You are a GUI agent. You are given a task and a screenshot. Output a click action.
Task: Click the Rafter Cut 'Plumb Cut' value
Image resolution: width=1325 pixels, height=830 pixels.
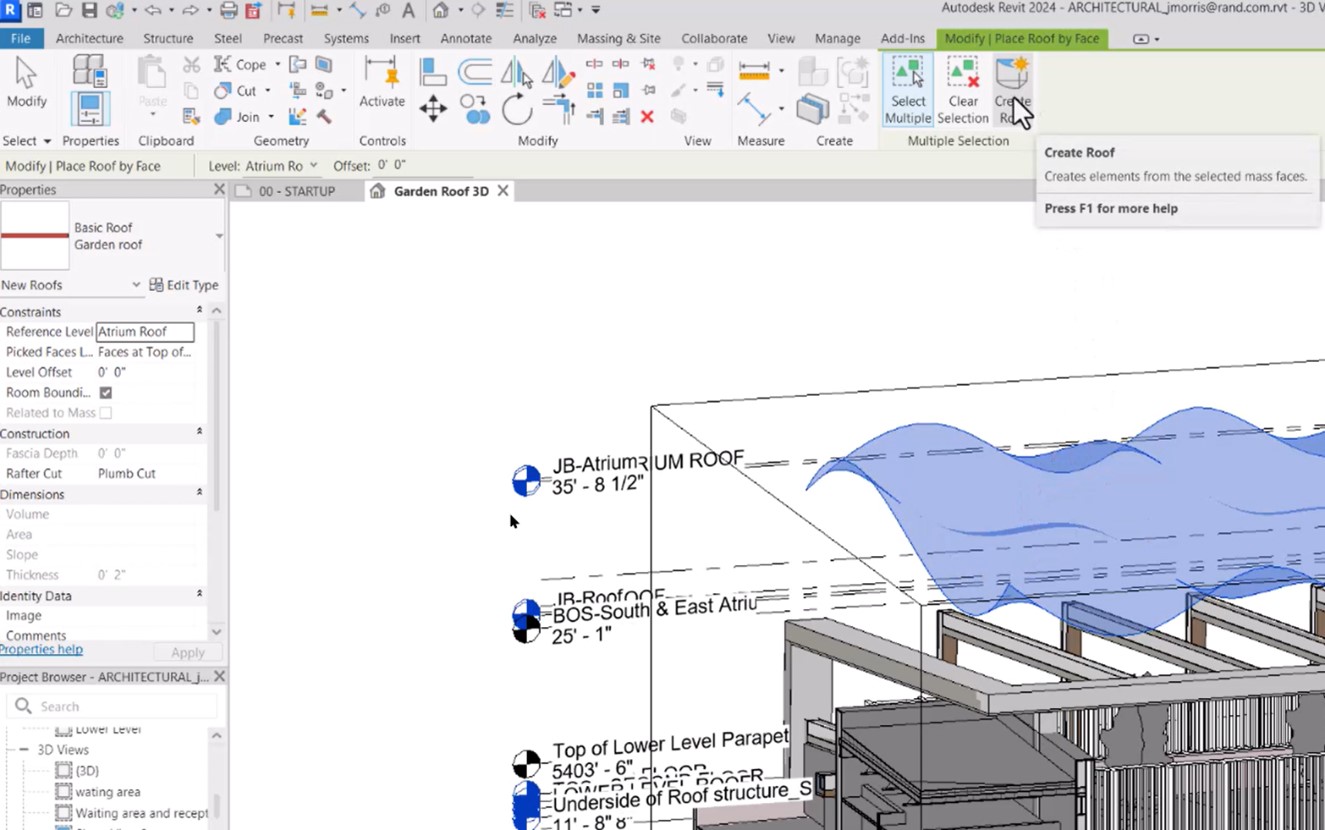pos(127,474)
